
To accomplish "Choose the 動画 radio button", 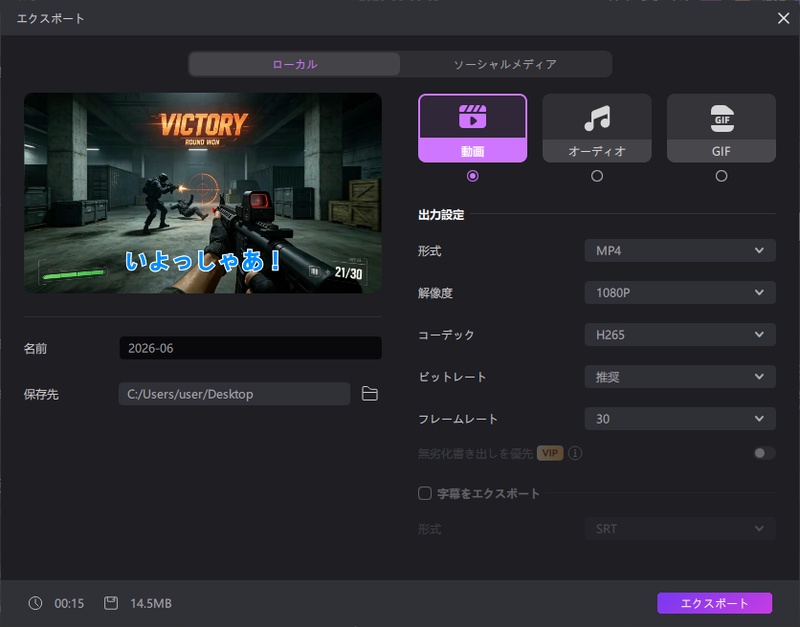I will tap(472, 176).
